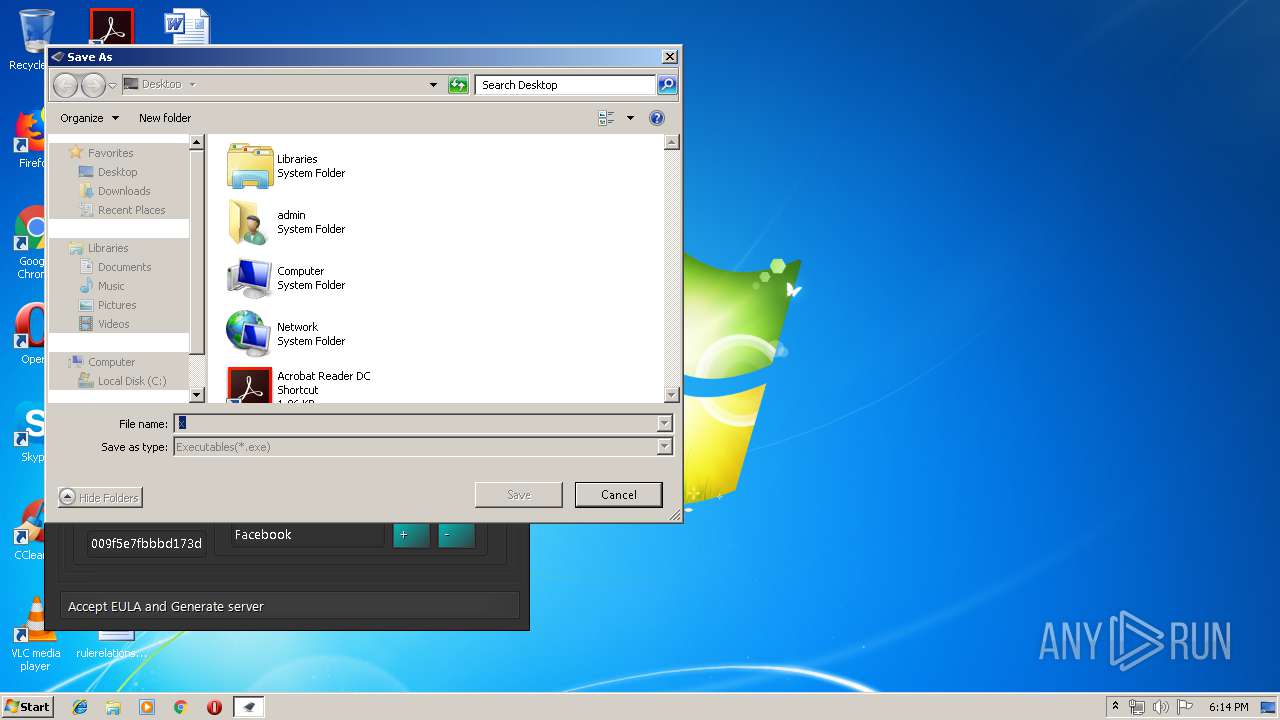Viewport: 1280px width, 720px height.
Task: Open Windows Media Player from the taskbar
Action: [x=147, y=707]
